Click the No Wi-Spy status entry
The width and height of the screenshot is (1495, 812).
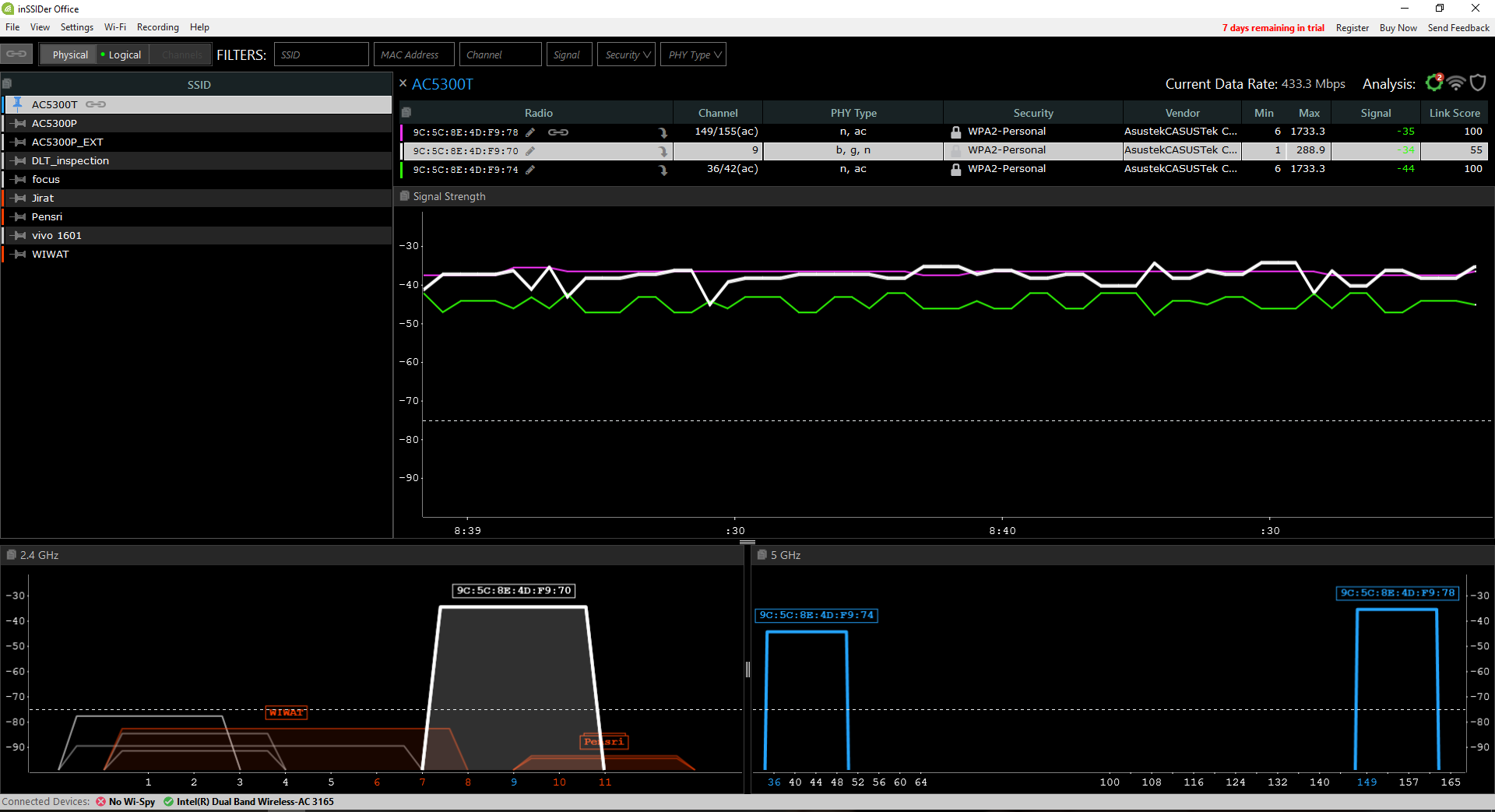(x=125, y=802)
